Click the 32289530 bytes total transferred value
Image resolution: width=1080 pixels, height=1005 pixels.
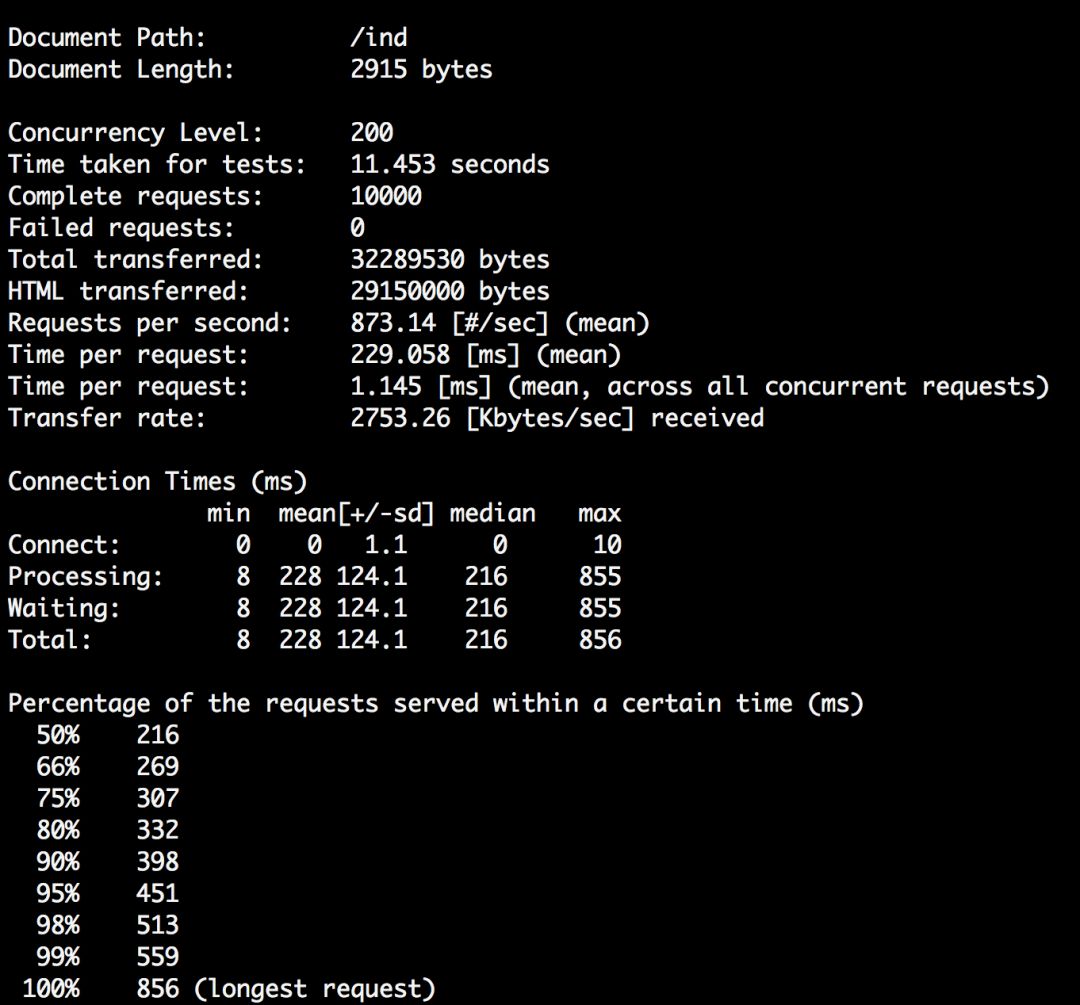(x=449, y=260)
